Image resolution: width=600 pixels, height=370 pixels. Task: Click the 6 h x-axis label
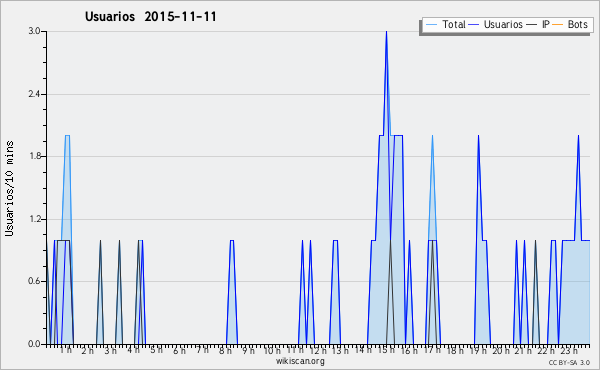point(179,350)
